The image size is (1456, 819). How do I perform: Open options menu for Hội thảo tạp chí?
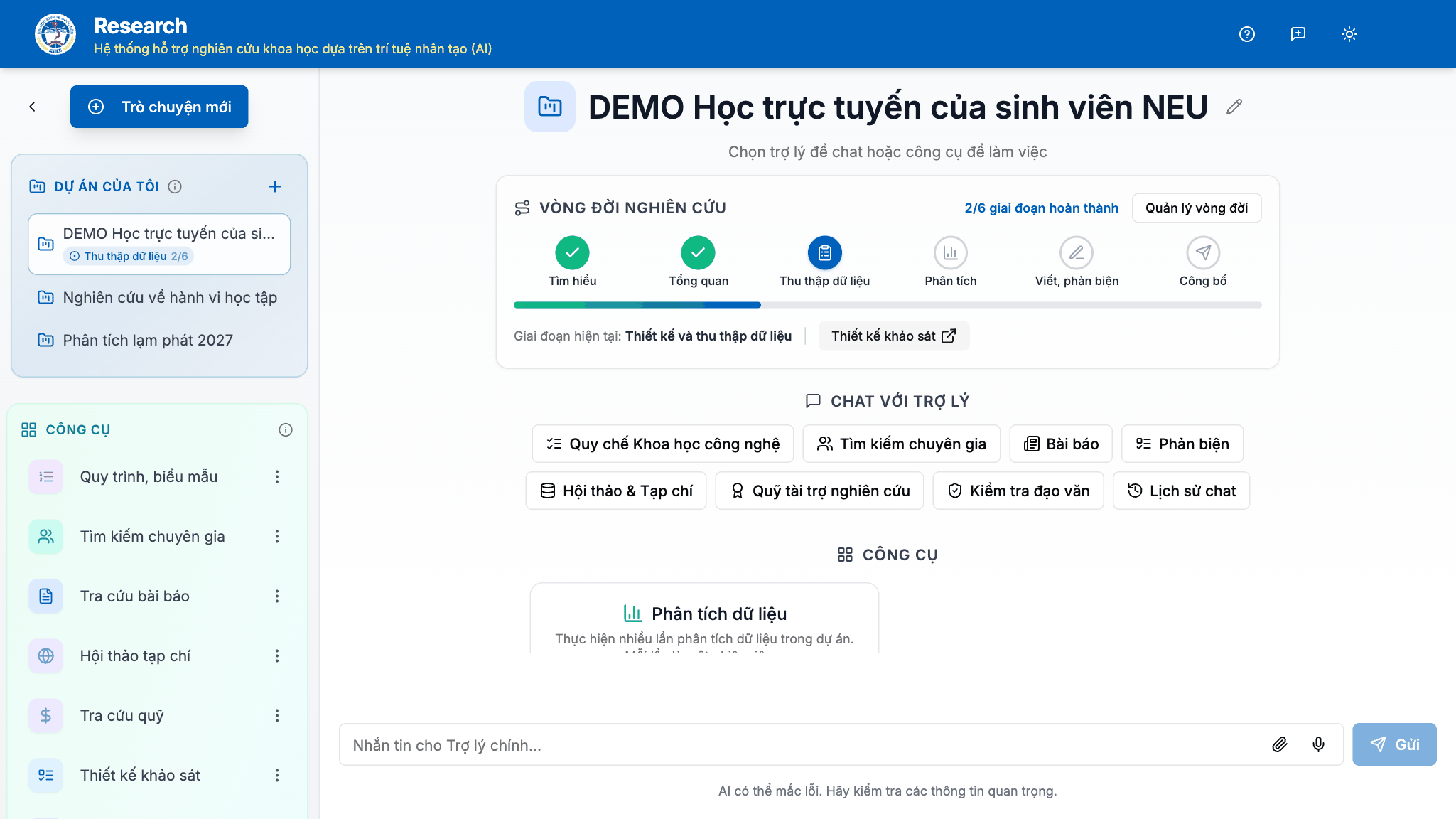[x=277, y=655]
